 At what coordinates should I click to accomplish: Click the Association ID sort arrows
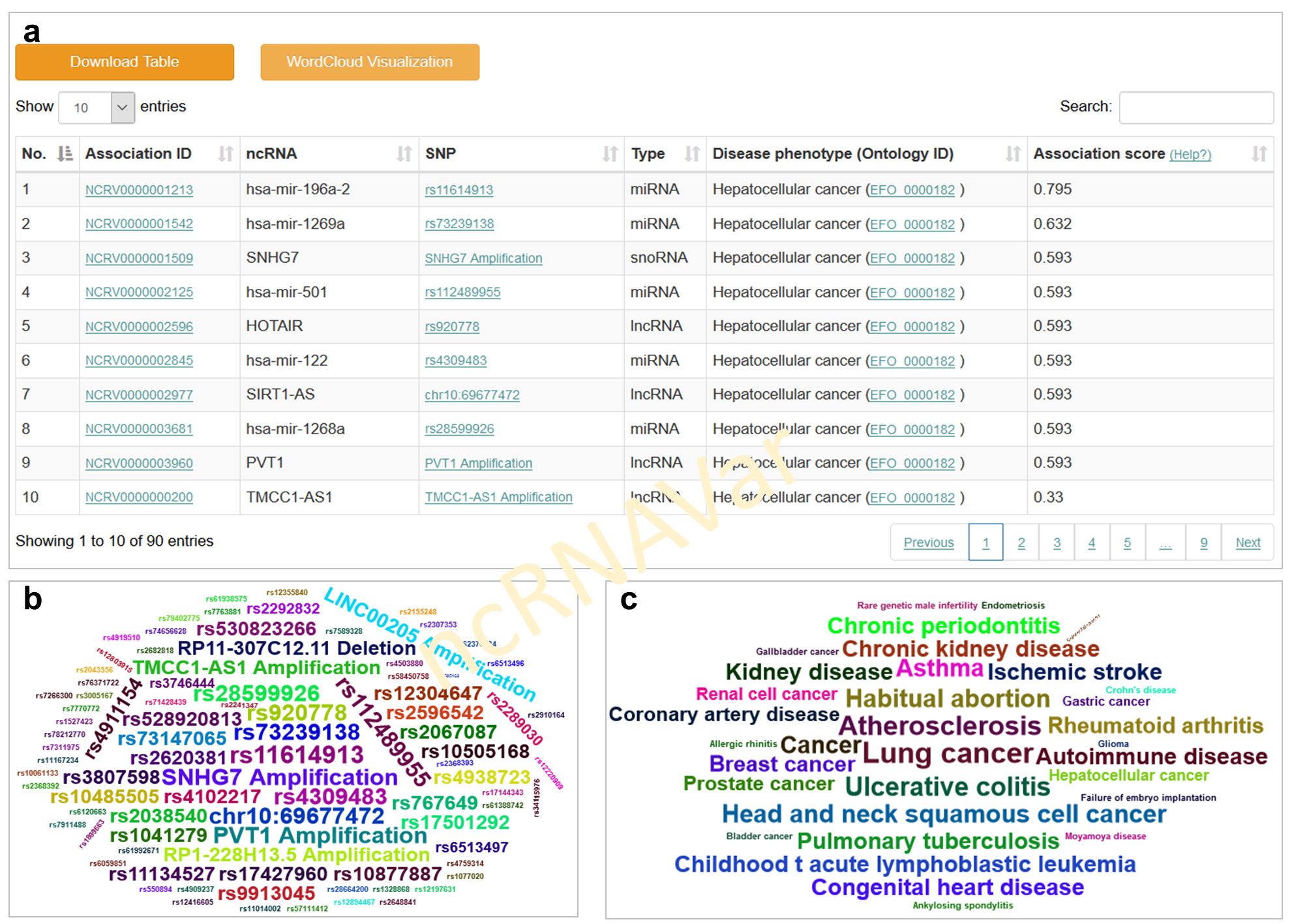point(226,154)
